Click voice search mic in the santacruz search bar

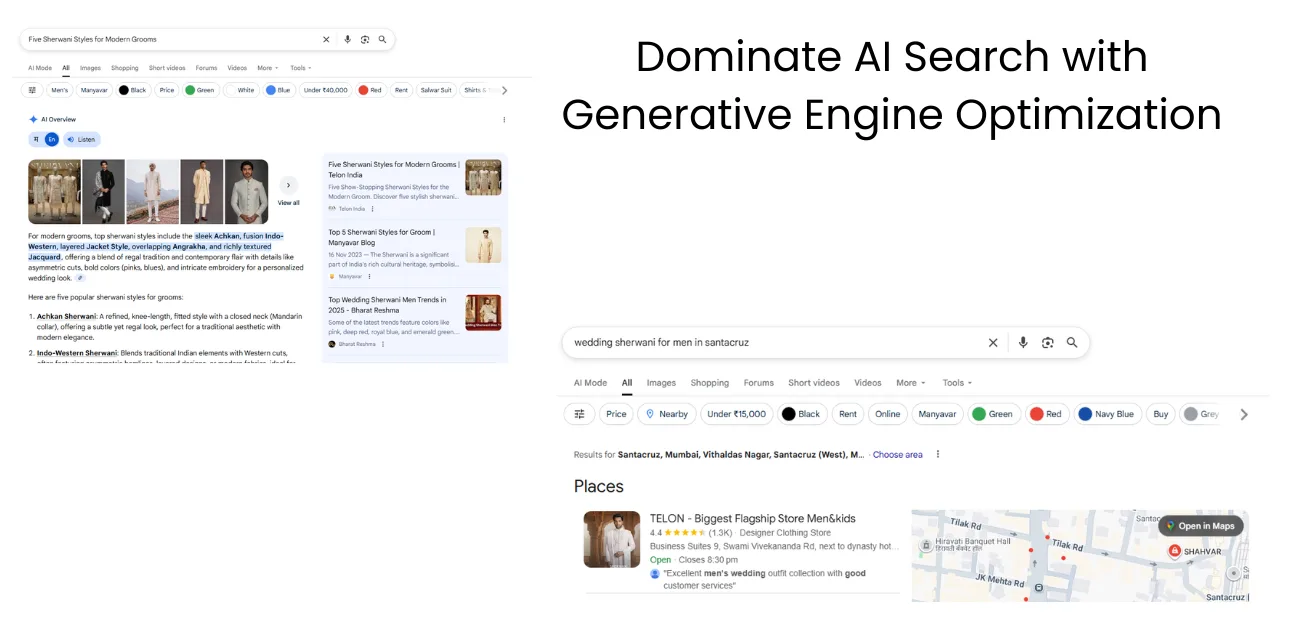point(1022,342)
